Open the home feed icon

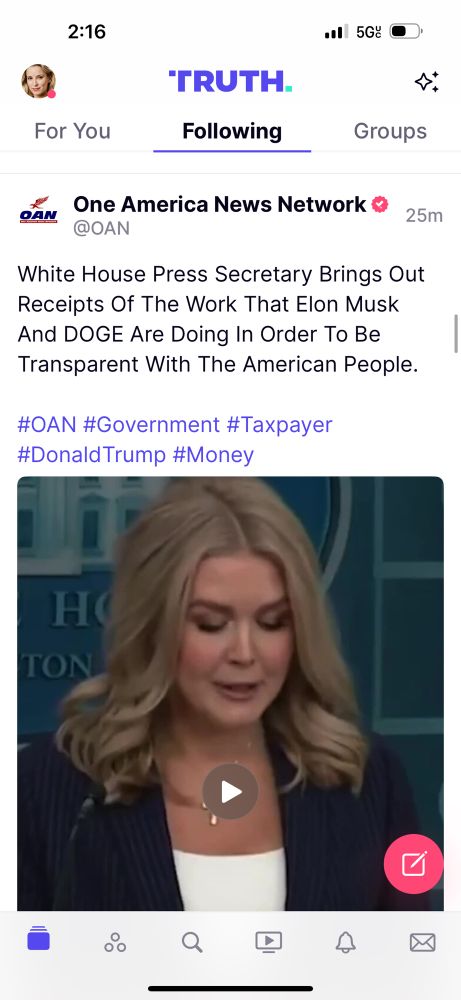click(x=38, y=941)
